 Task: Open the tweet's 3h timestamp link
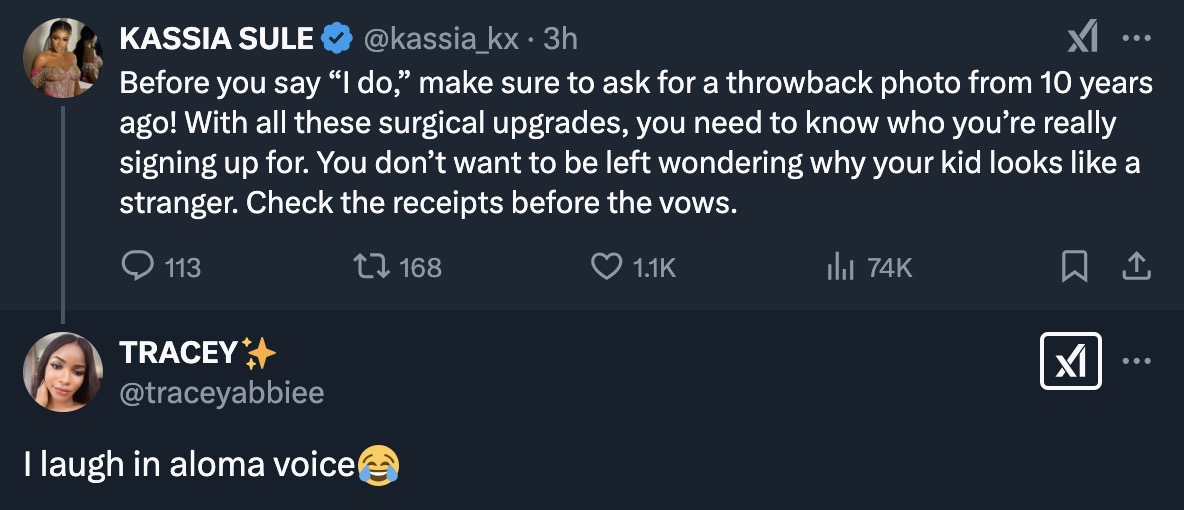[x=560, y=39]
